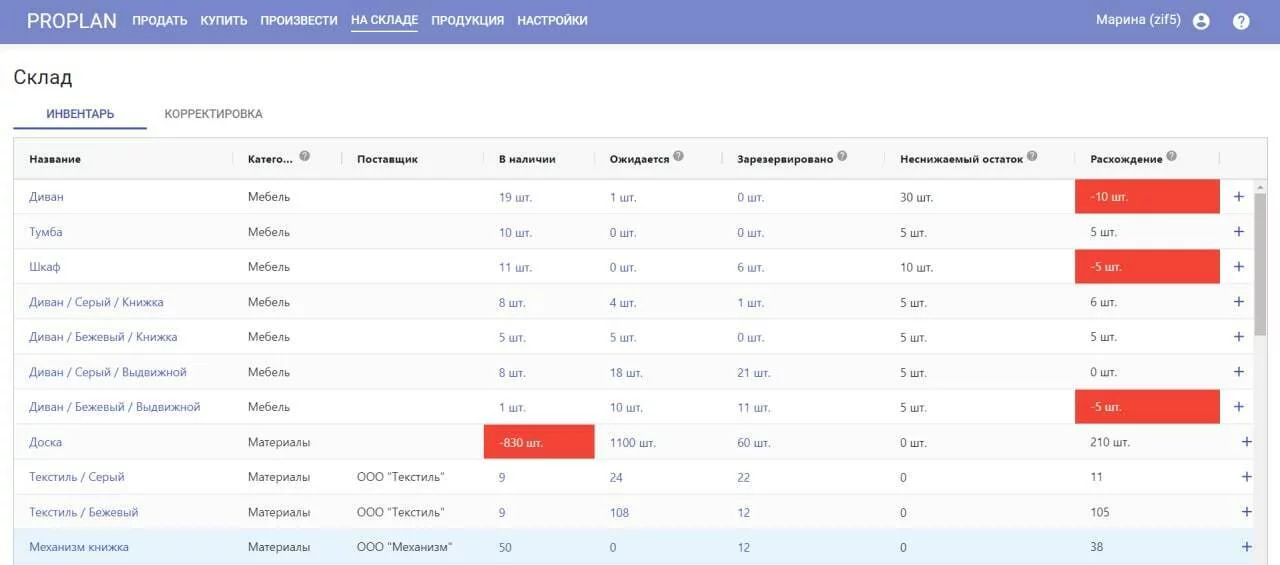Click ООО "Текстиль" supplier in Текстиль / Серый row
Screen dimensions: 1280x565
400,477
